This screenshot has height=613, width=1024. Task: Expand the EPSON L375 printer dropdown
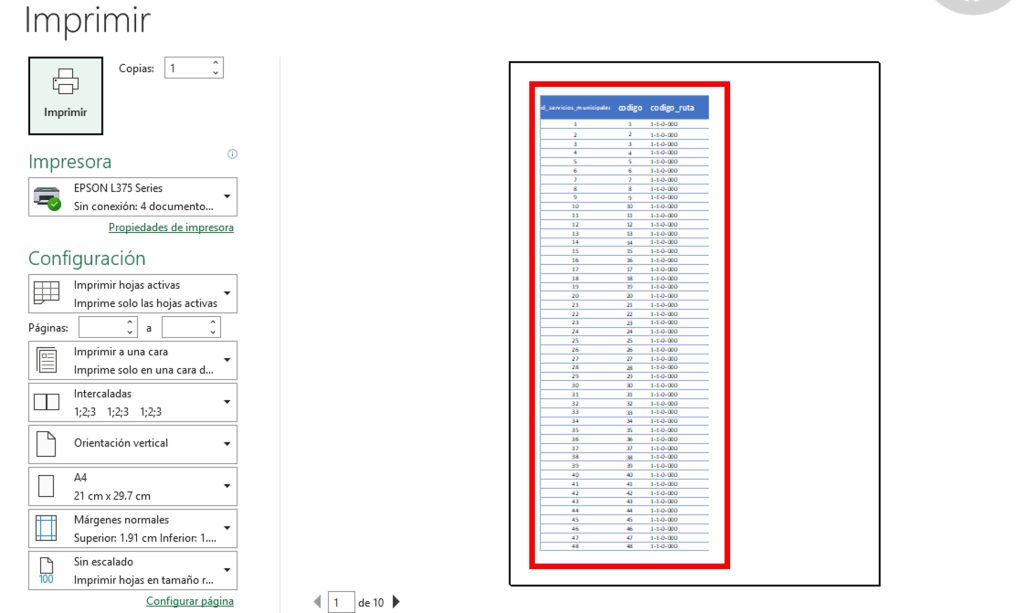tap(228, 196)
